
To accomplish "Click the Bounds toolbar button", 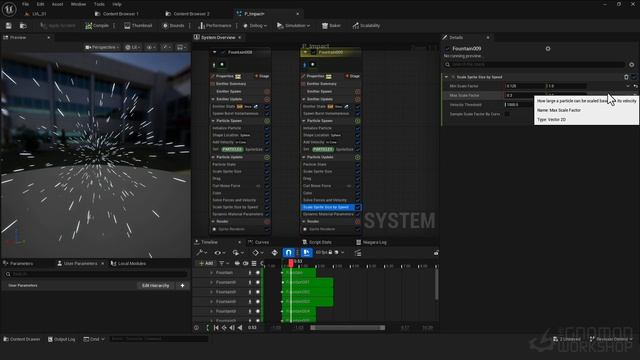I will pos(173,26).
